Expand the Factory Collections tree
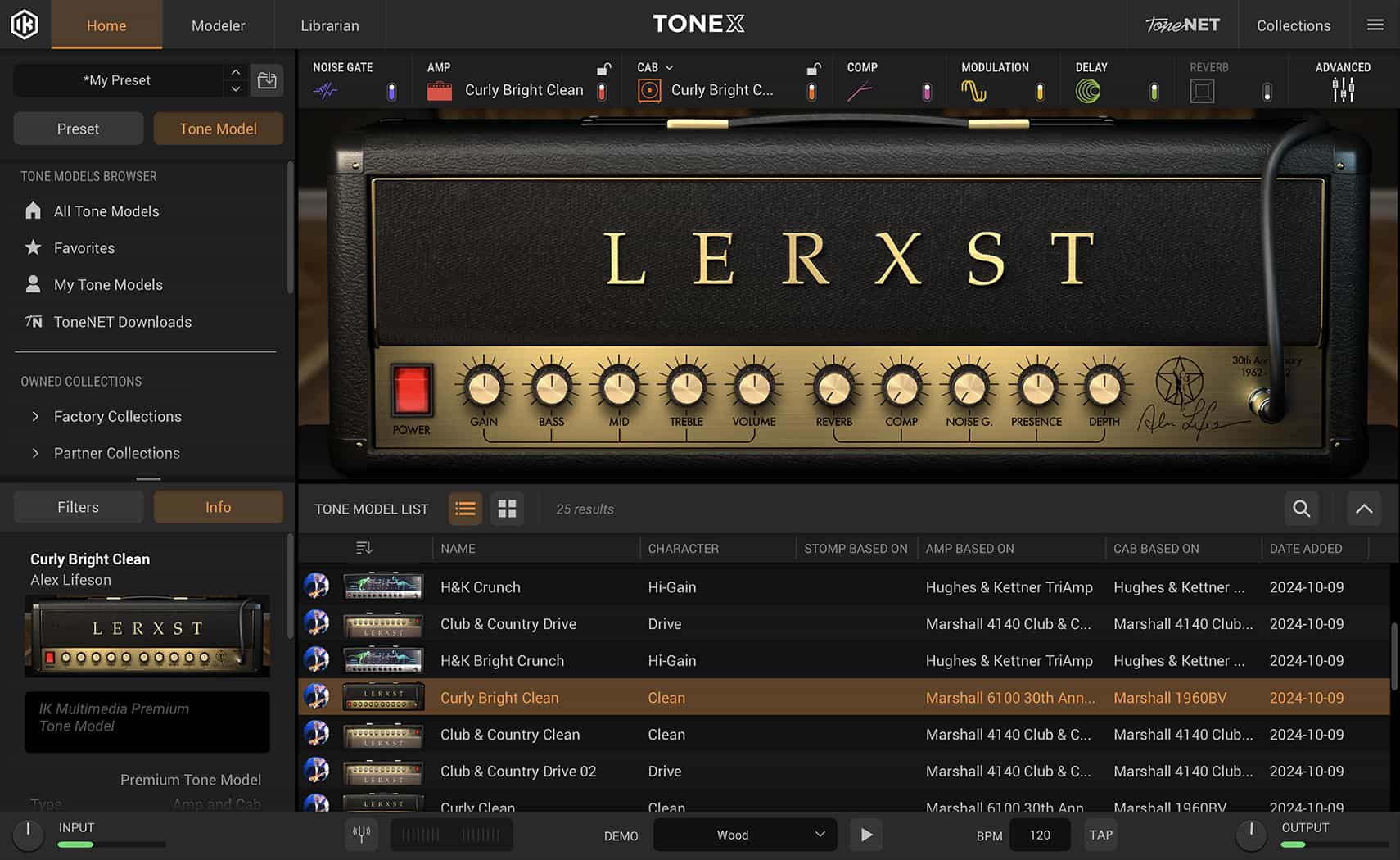1400x860 pixels. pyautogui.click(x=35, y=416)
